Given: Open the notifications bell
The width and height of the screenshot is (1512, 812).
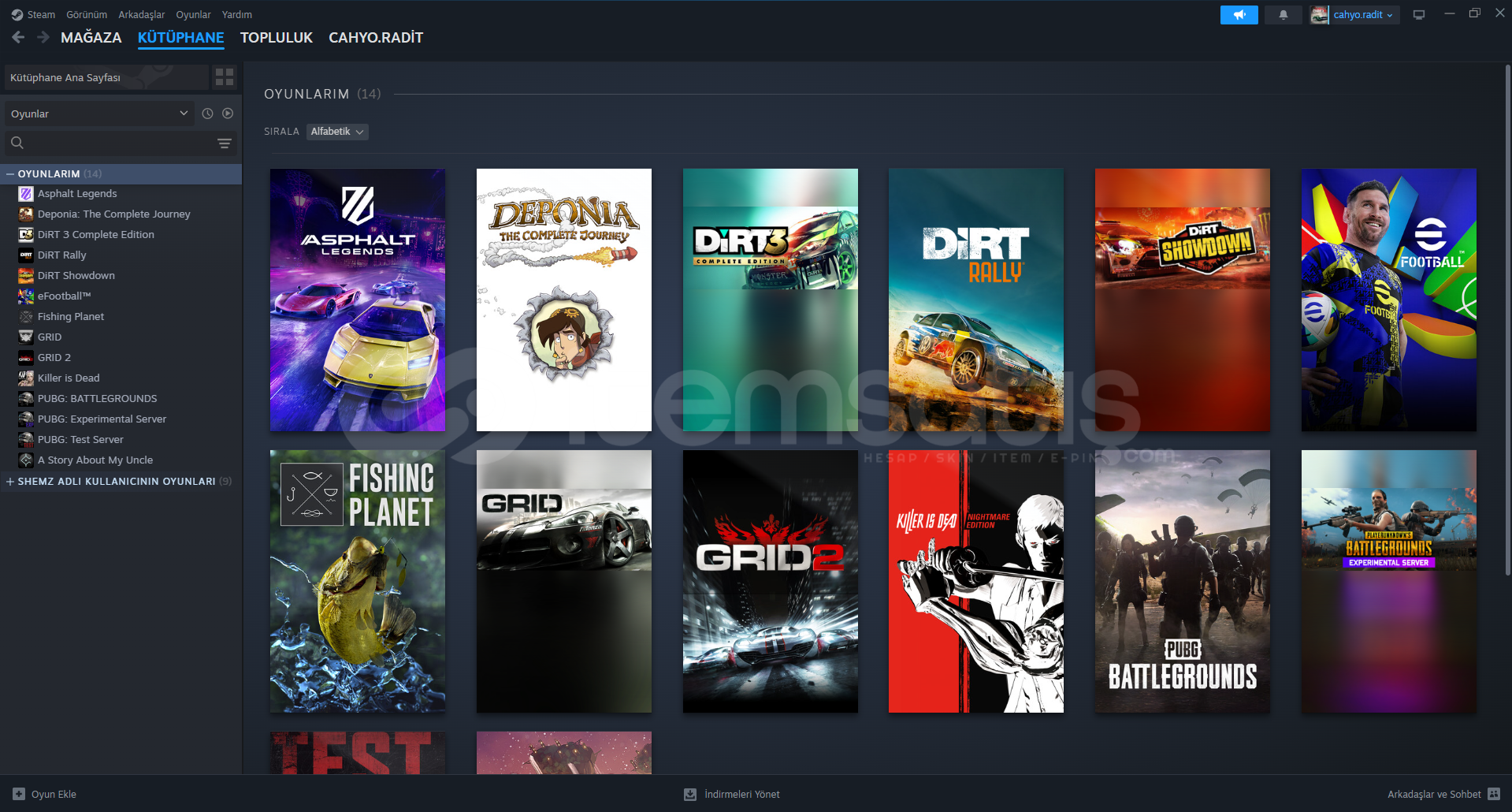Looking at the screenshot, I should 1283,15.
